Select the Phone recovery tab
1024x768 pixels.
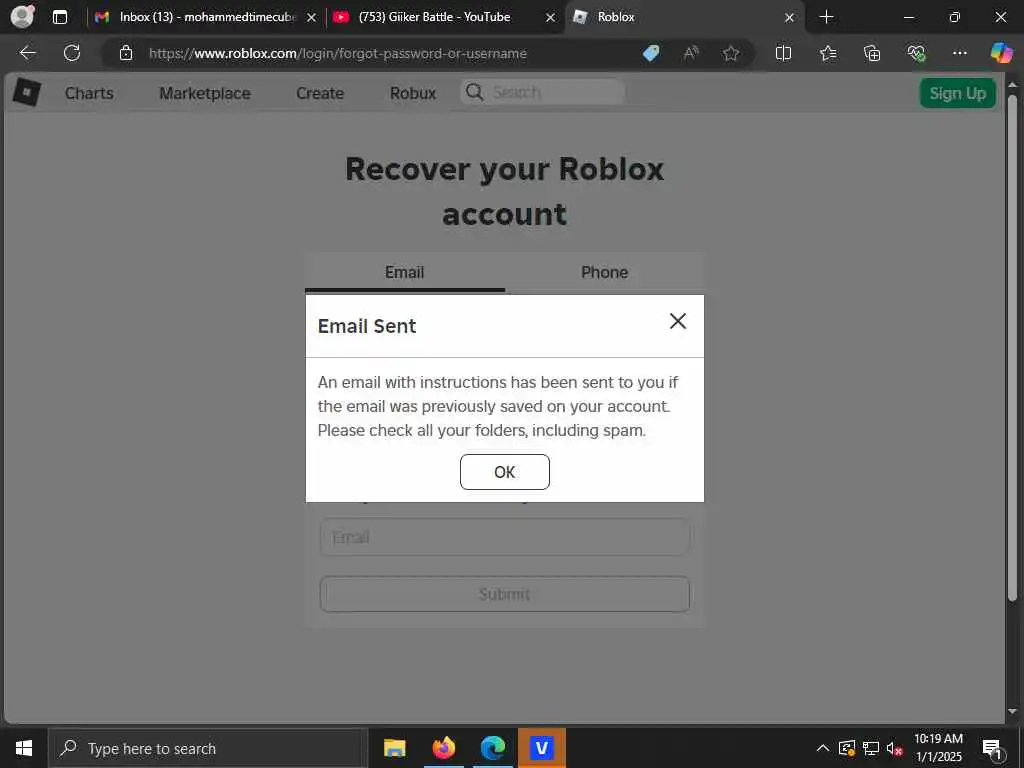(x=605, y=272)
